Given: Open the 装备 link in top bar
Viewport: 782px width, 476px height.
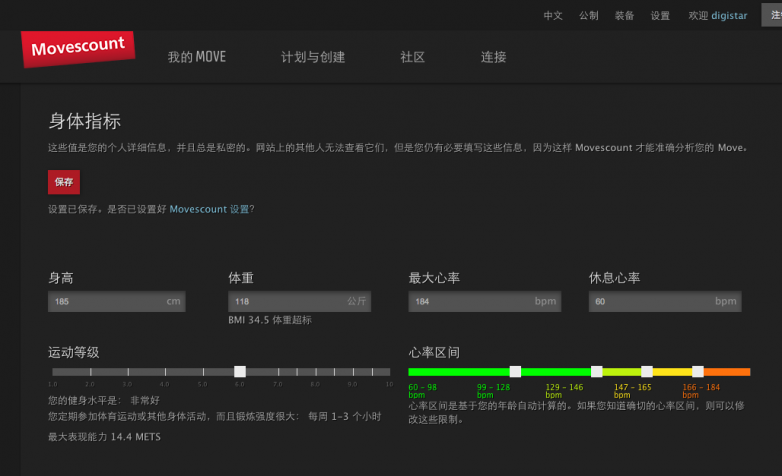Looking at the screenshot, I should click(x=624, y=15).
